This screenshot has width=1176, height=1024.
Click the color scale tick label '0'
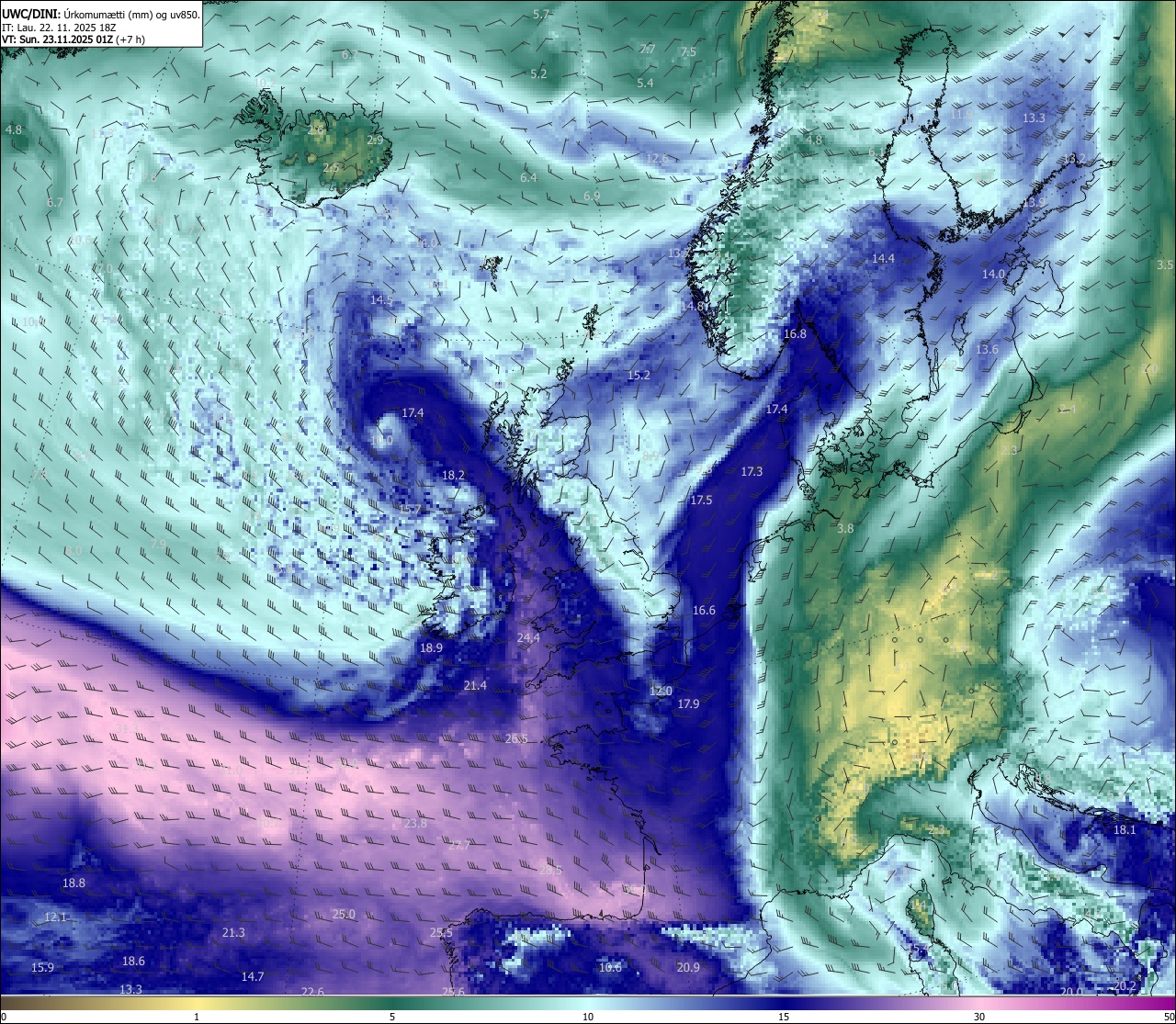click(3, 1017)
